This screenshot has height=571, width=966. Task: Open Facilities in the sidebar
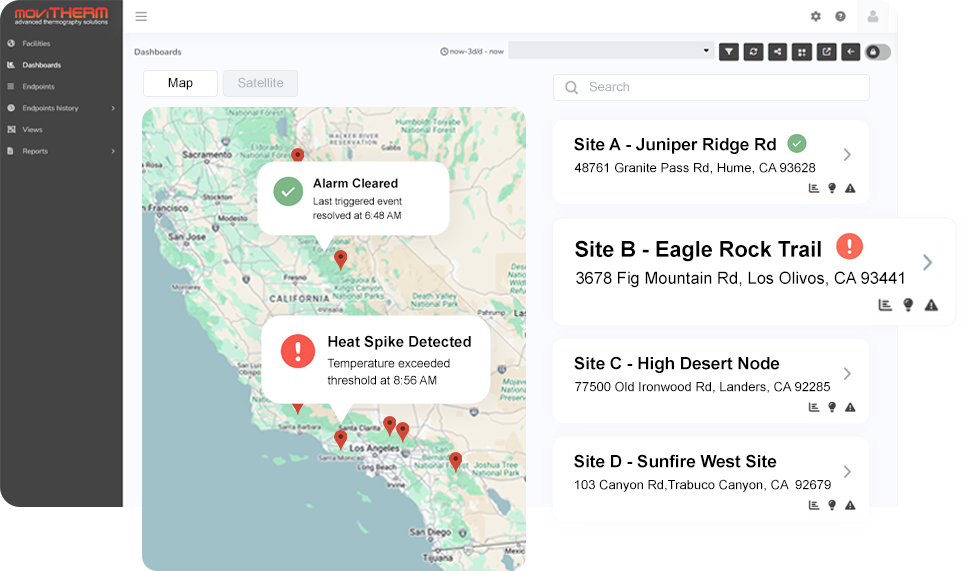36,44
